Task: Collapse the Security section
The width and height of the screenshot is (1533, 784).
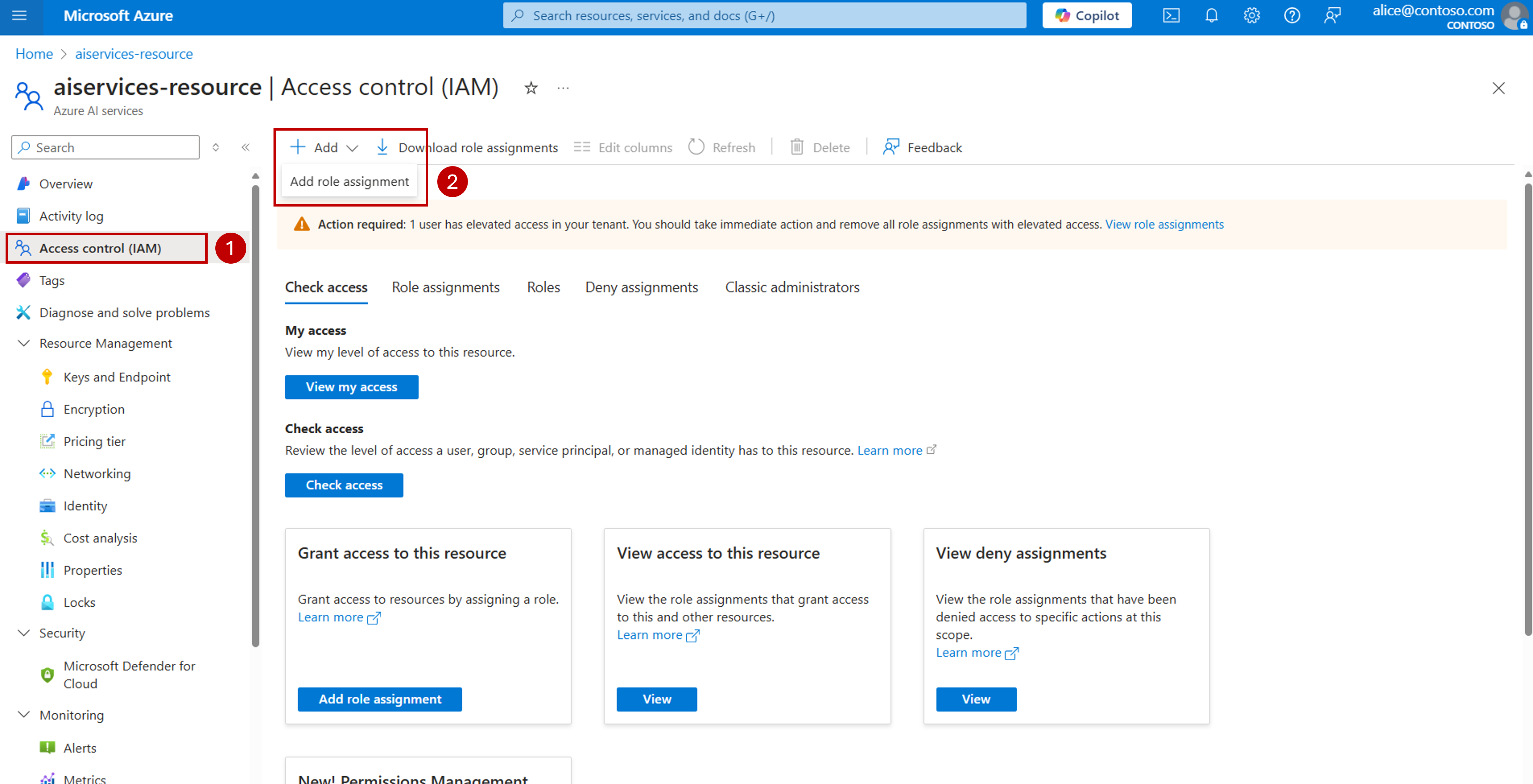Action: pyautogui.click(x=24, y=633)
